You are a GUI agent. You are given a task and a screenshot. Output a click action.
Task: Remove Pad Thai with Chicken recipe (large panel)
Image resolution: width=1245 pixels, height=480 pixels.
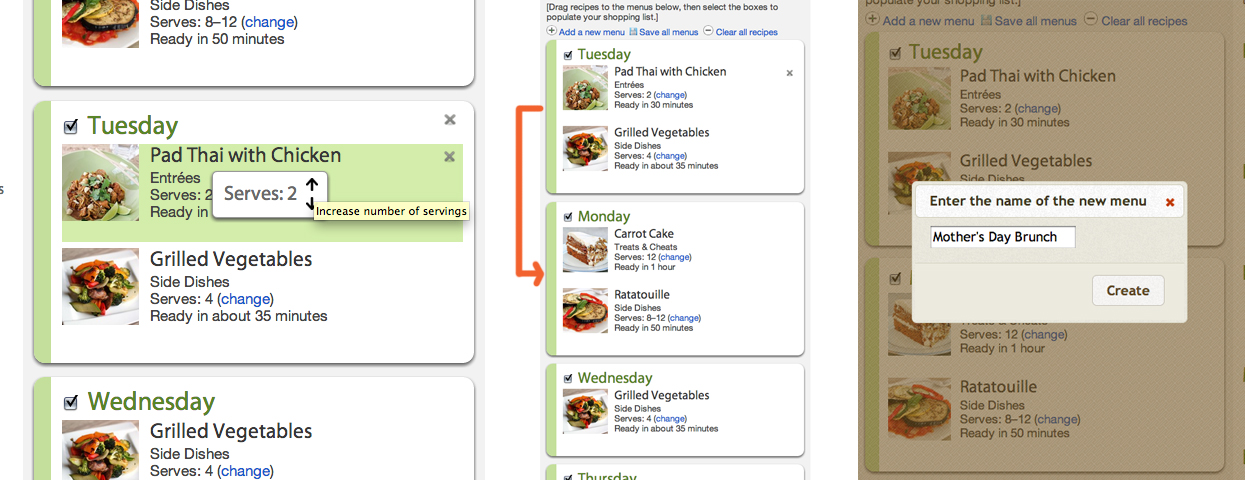pos(449,156)
